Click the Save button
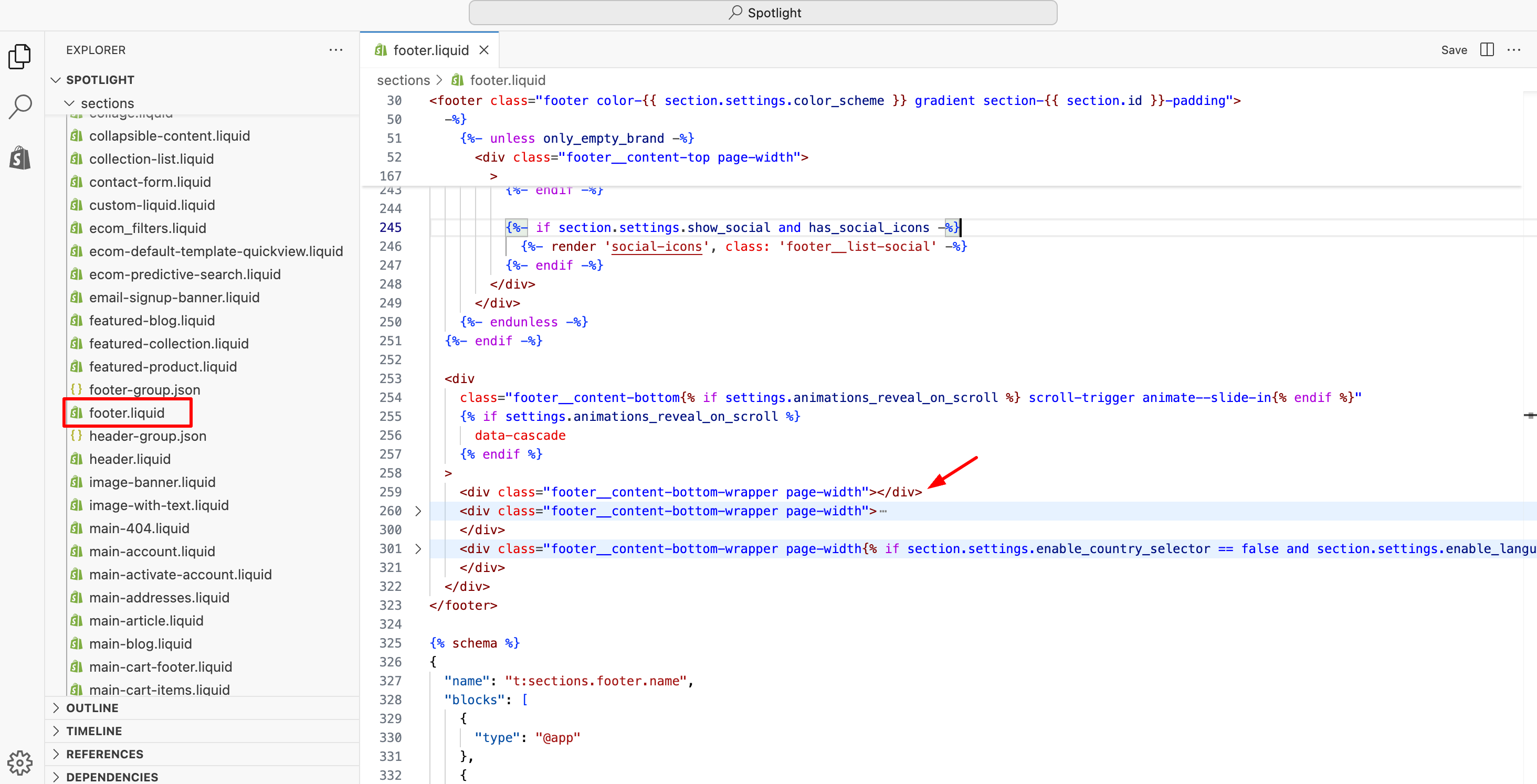Image resolution: width=1537 pixels, height=784 pixels. (1454, 50)
